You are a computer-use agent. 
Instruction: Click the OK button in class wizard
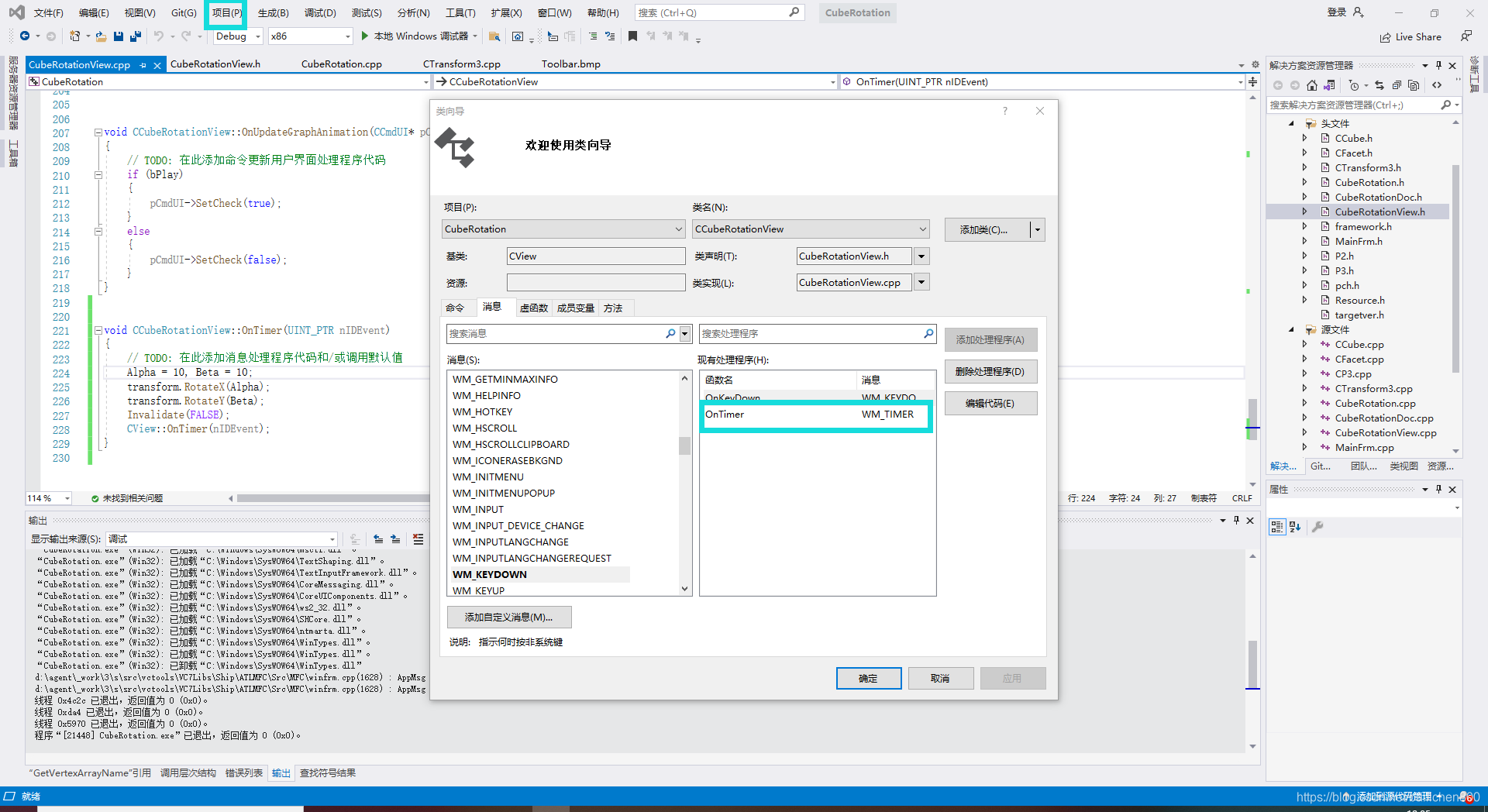click(868, 679)
